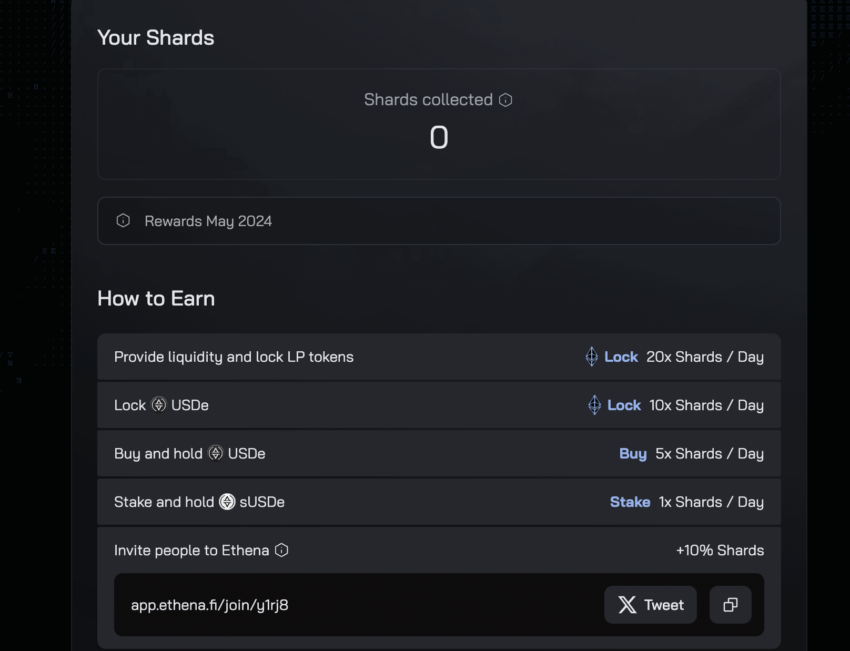Copy the referral link with copy icon

pyautogui.click(x=730, y=605)
